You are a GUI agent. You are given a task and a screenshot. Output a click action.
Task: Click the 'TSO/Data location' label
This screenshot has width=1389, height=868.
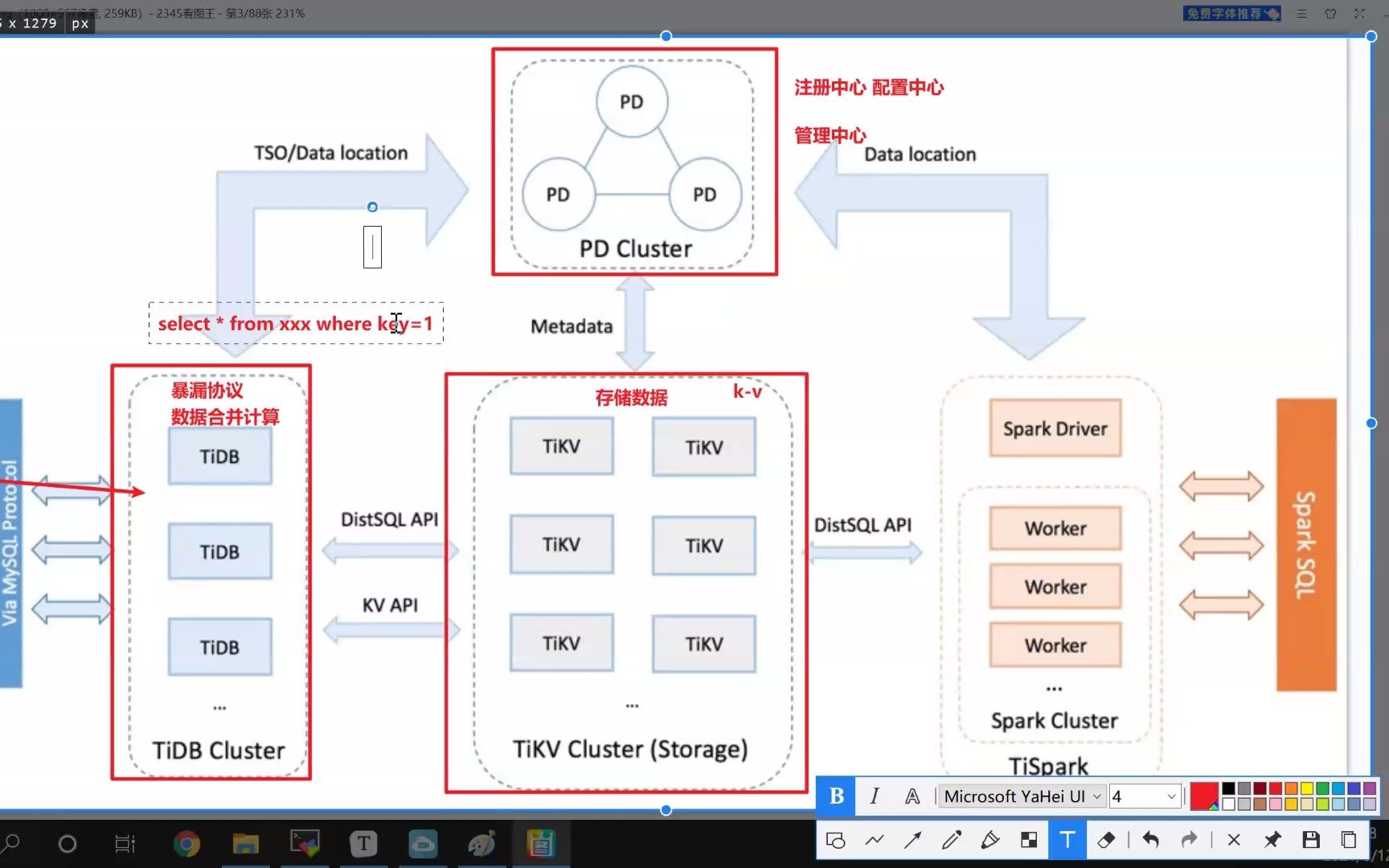331,153
